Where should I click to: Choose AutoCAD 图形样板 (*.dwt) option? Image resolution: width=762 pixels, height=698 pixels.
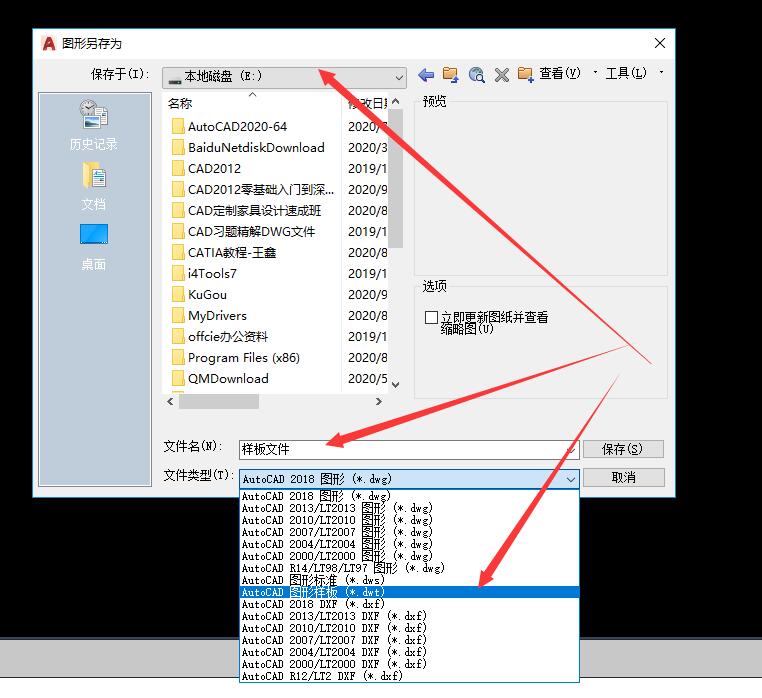(x=409, y=592)
